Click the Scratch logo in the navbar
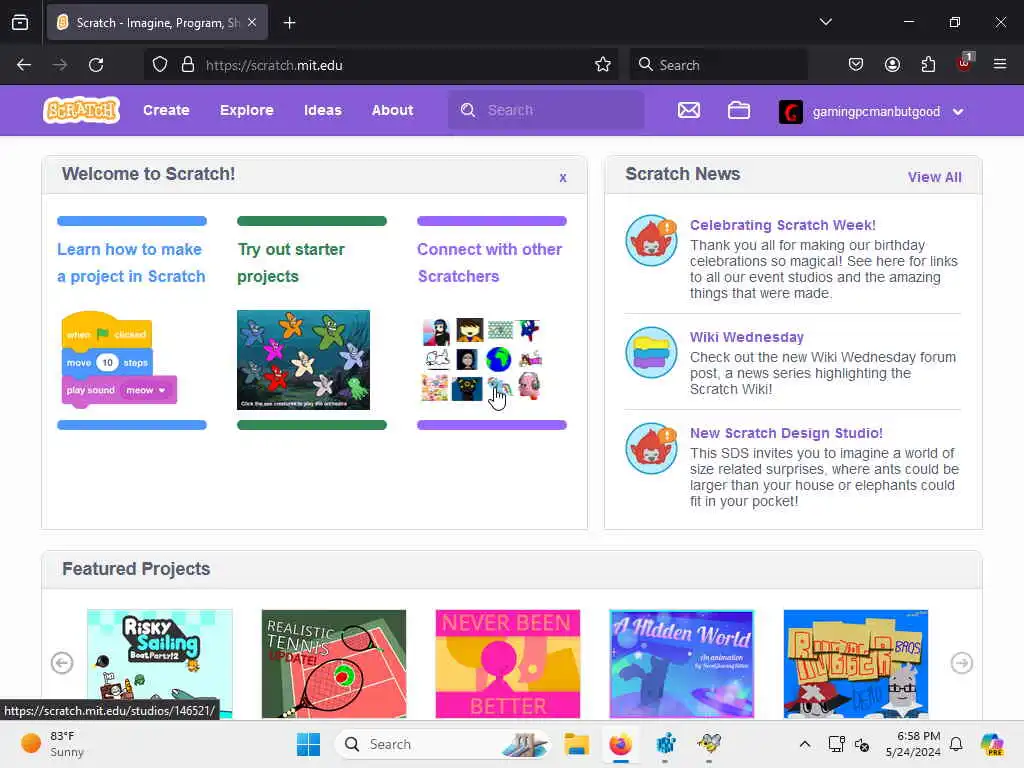This screenshot has width=1024, height=768. (x=82, y=110)
